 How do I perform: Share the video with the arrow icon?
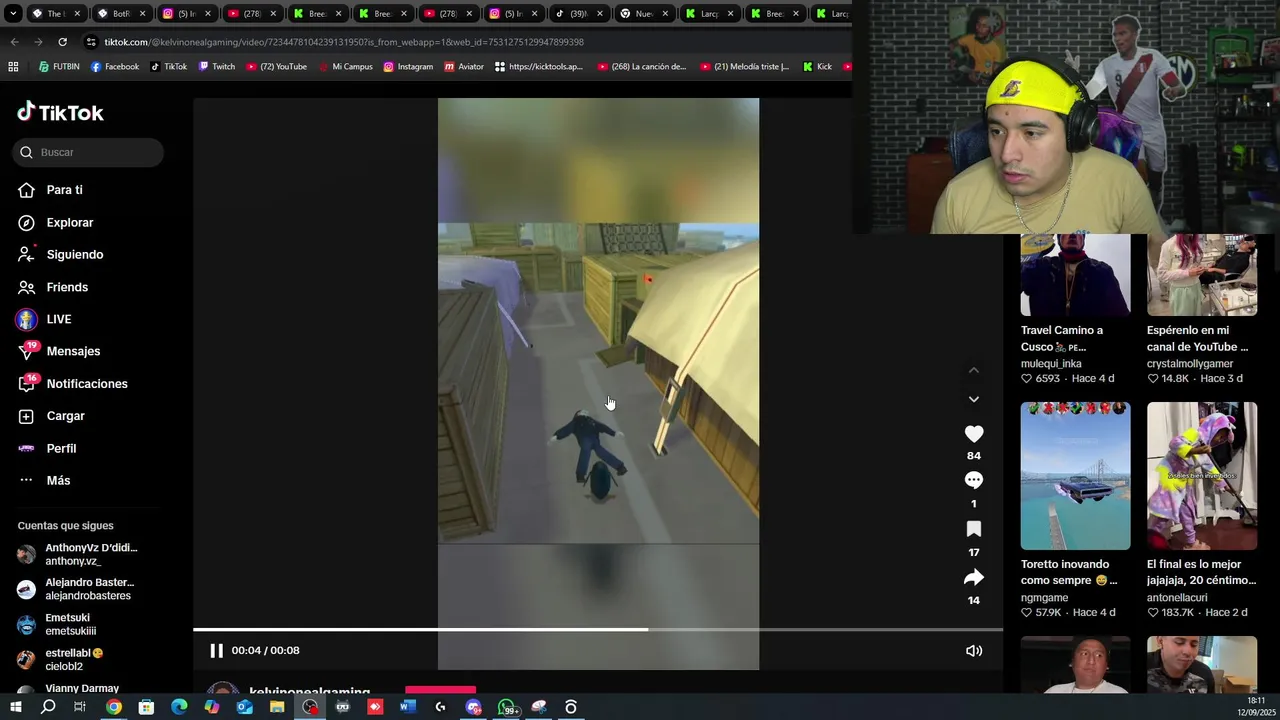[974, 578]
